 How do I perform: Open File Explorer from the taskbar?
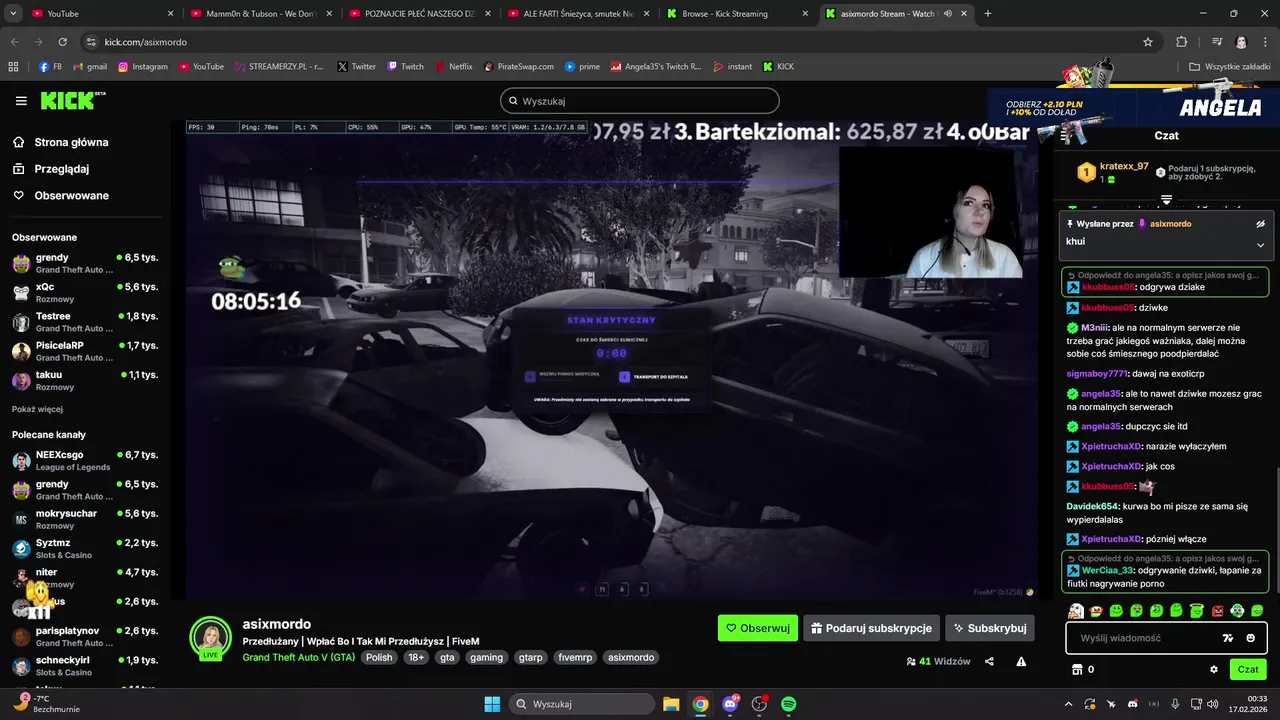pyautogui.click(x=671, y=704)
